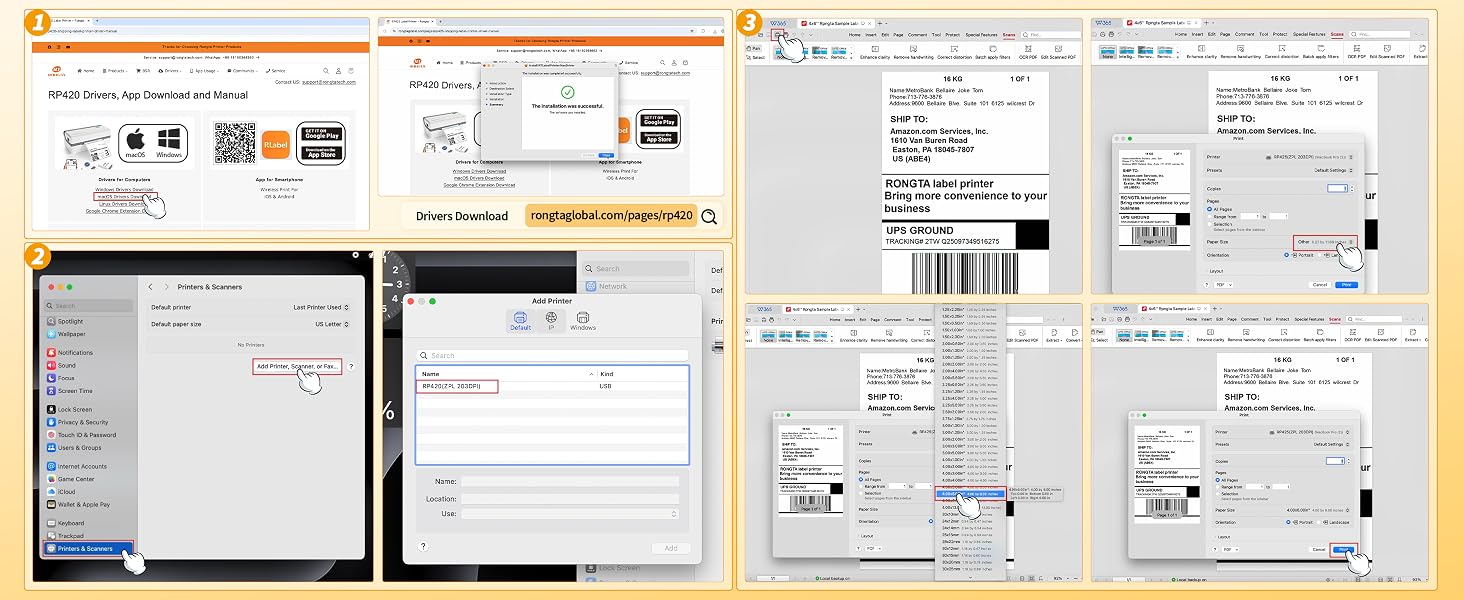The width and height of the screenshot is (1464, 600).
Task: Click Copies field in dialog showing Paper Size Other
Action: pyautogui.click(x=1336, y=188)
